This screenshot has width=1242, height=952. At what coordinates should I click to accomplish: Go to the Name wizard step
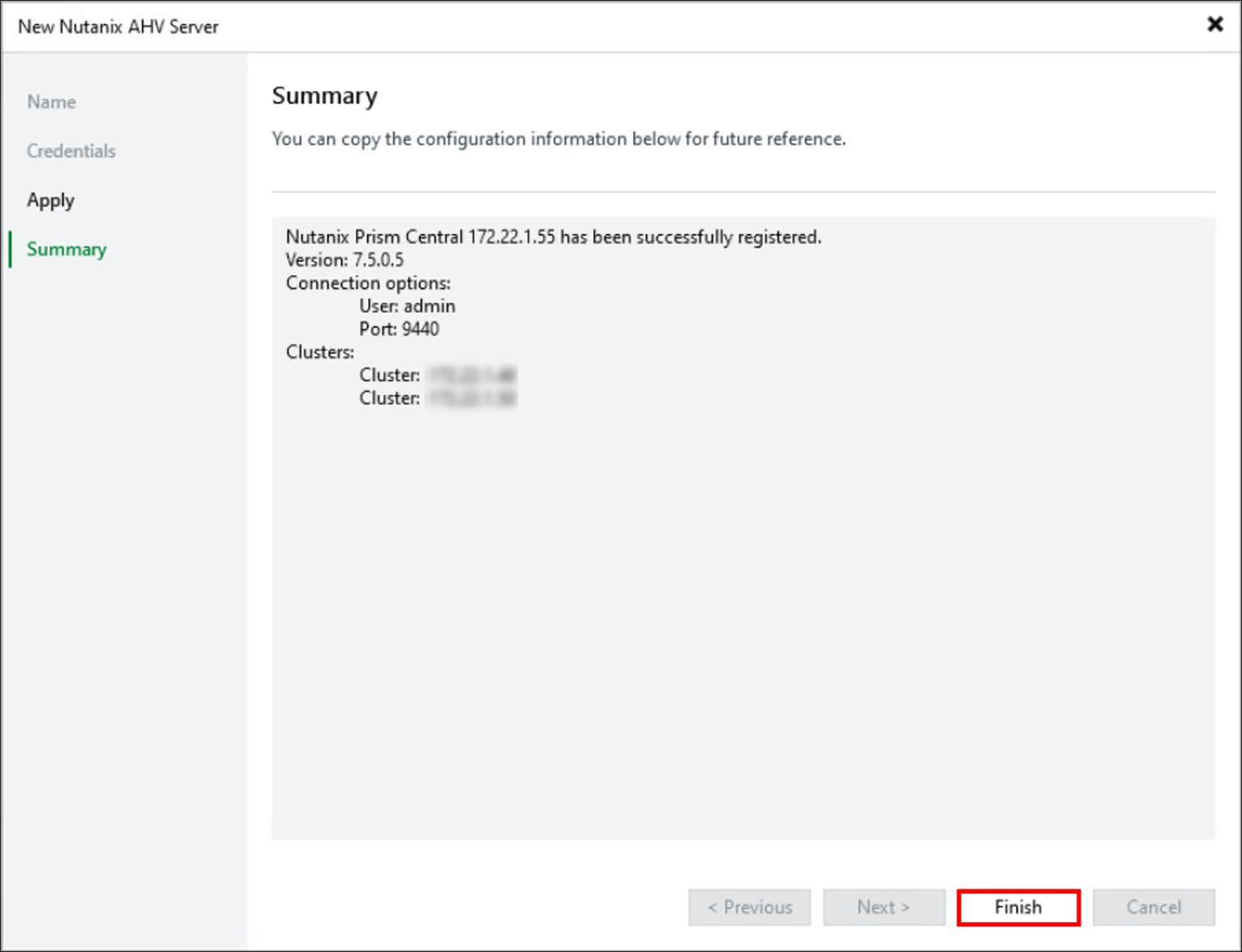click(x=51, y=101)
